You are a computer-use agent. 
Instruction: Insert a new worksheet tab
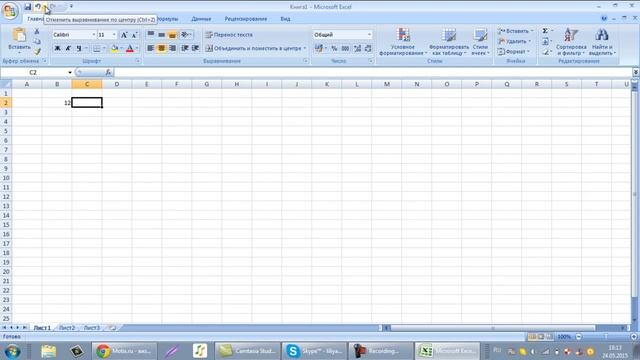[x=112, y=327]
